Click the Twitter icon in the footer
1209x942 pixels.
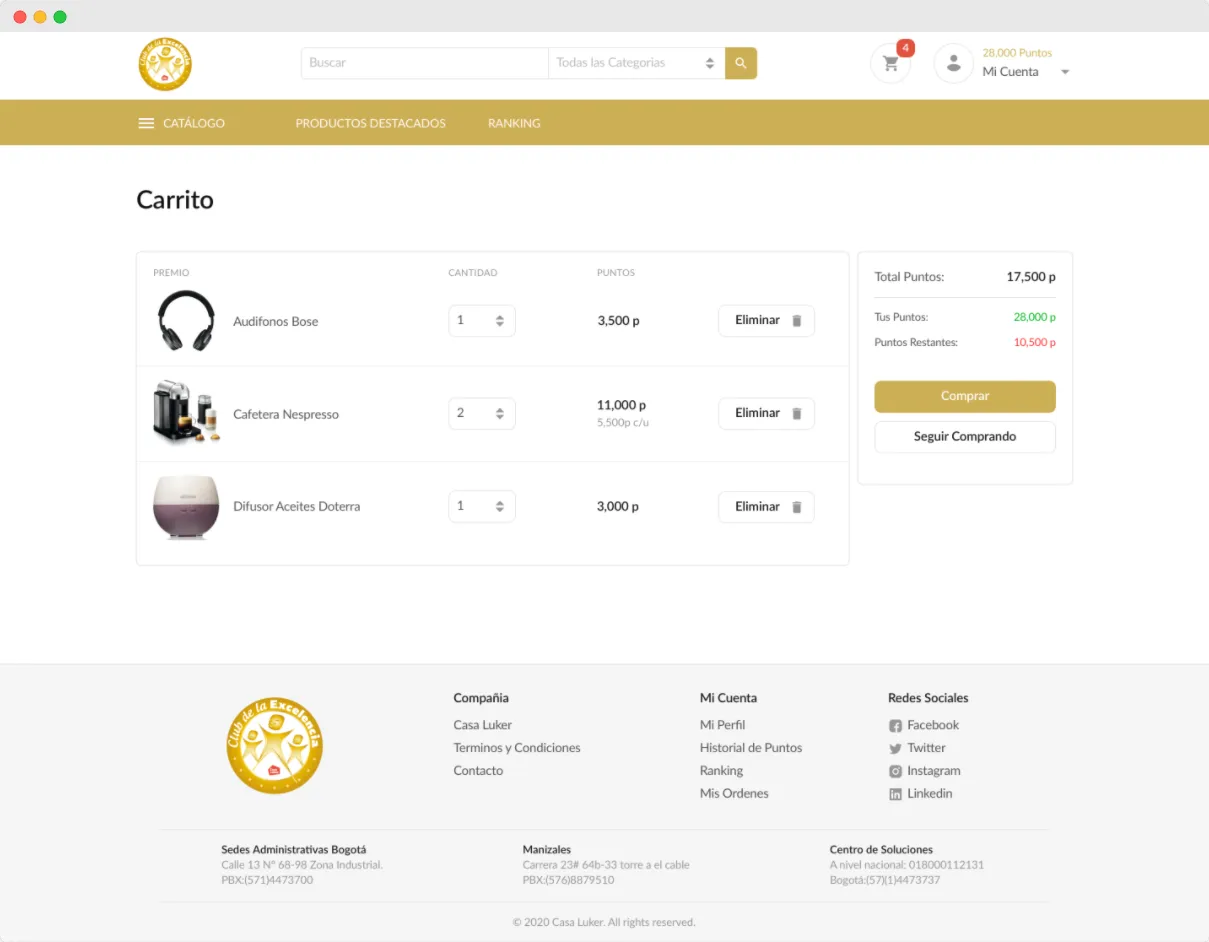point(895,748)
